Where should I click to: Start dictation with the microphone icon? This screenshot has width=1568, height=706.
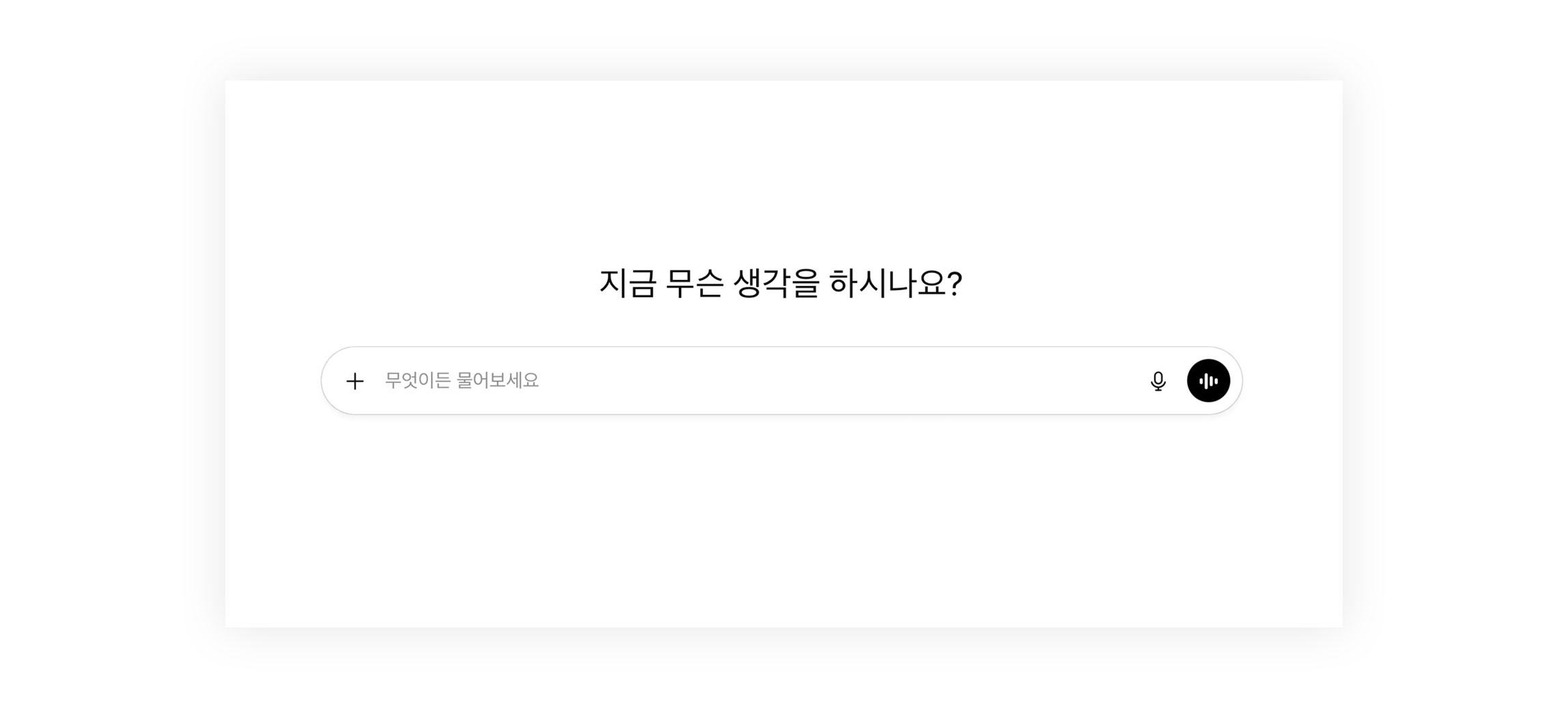(x=1158, y=381)
